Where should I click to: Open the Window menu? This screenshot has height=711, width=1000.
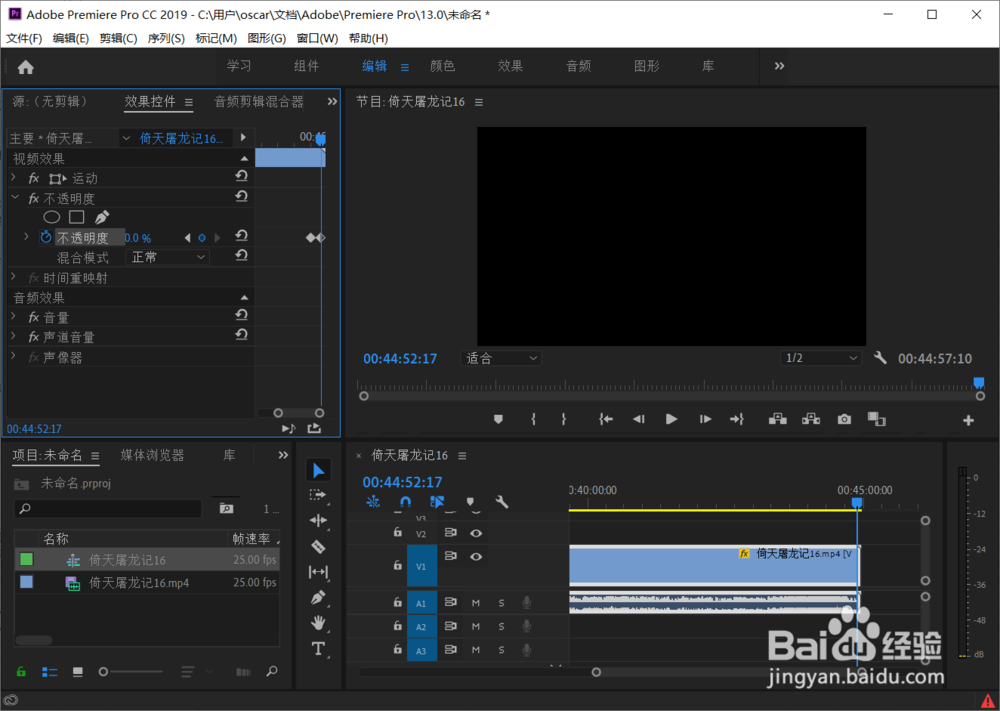point(317,38)
